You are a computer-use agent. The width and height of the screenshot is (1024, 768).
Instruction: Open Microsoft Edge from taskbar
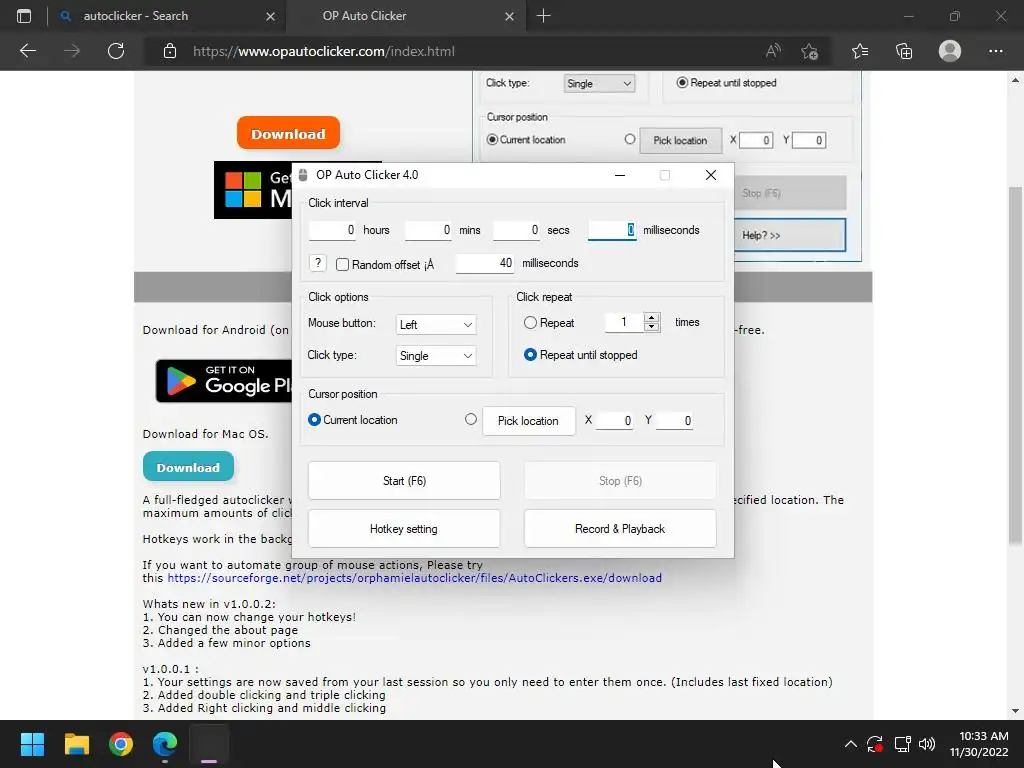tap(165, 744)
